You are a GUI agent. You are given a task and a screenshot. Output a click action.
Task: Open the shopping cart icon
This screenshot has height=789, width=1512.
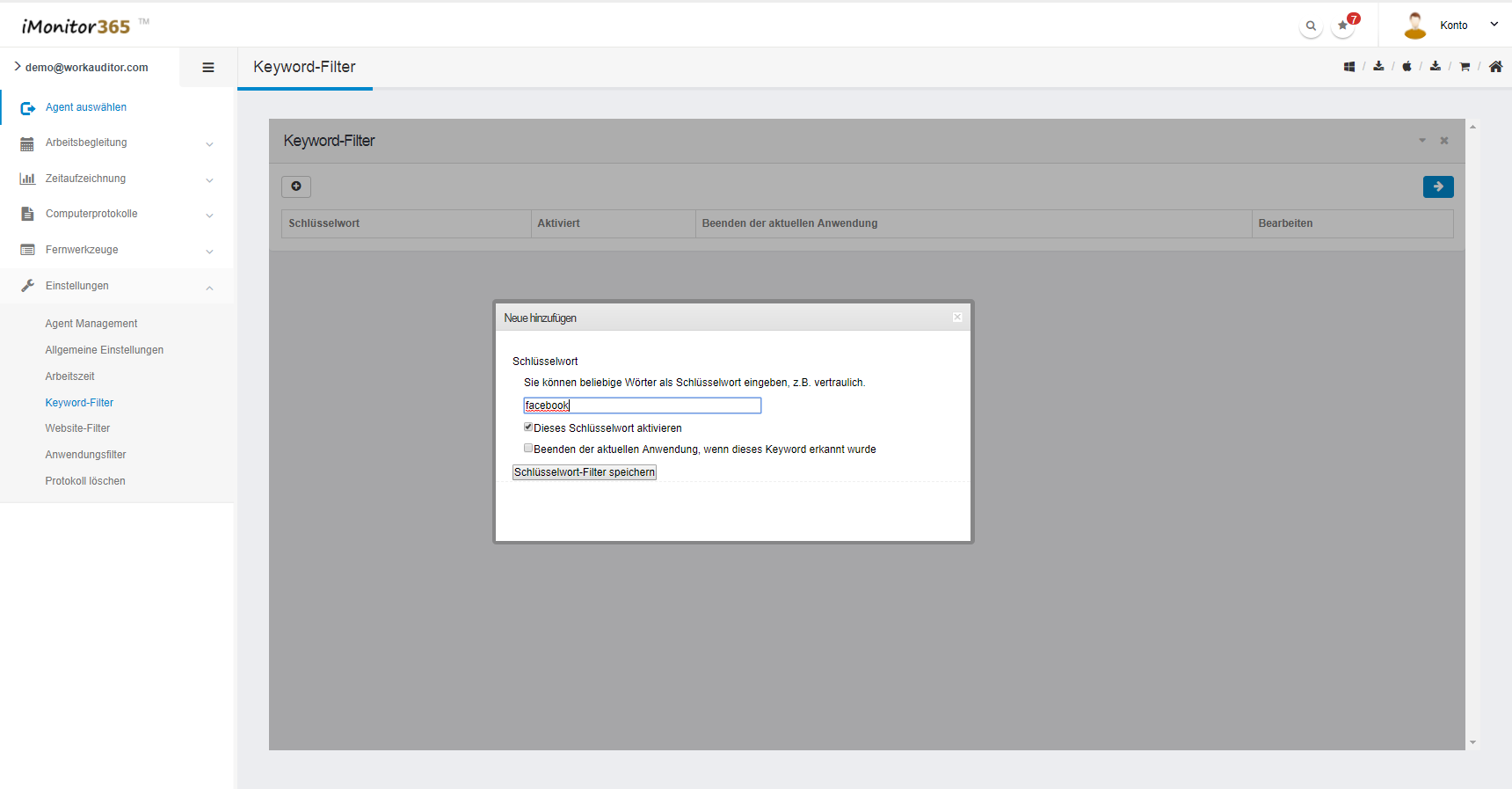pos(1465,67)
